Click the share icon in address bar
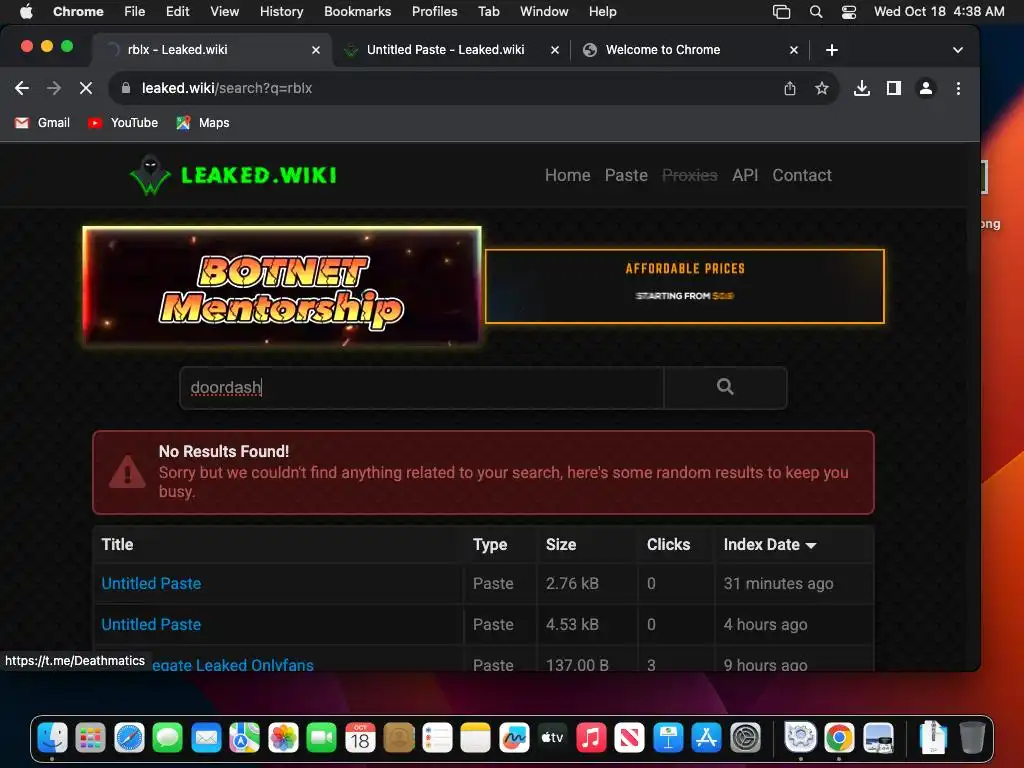The image size is (1024, 768). [x=790, y=88]
